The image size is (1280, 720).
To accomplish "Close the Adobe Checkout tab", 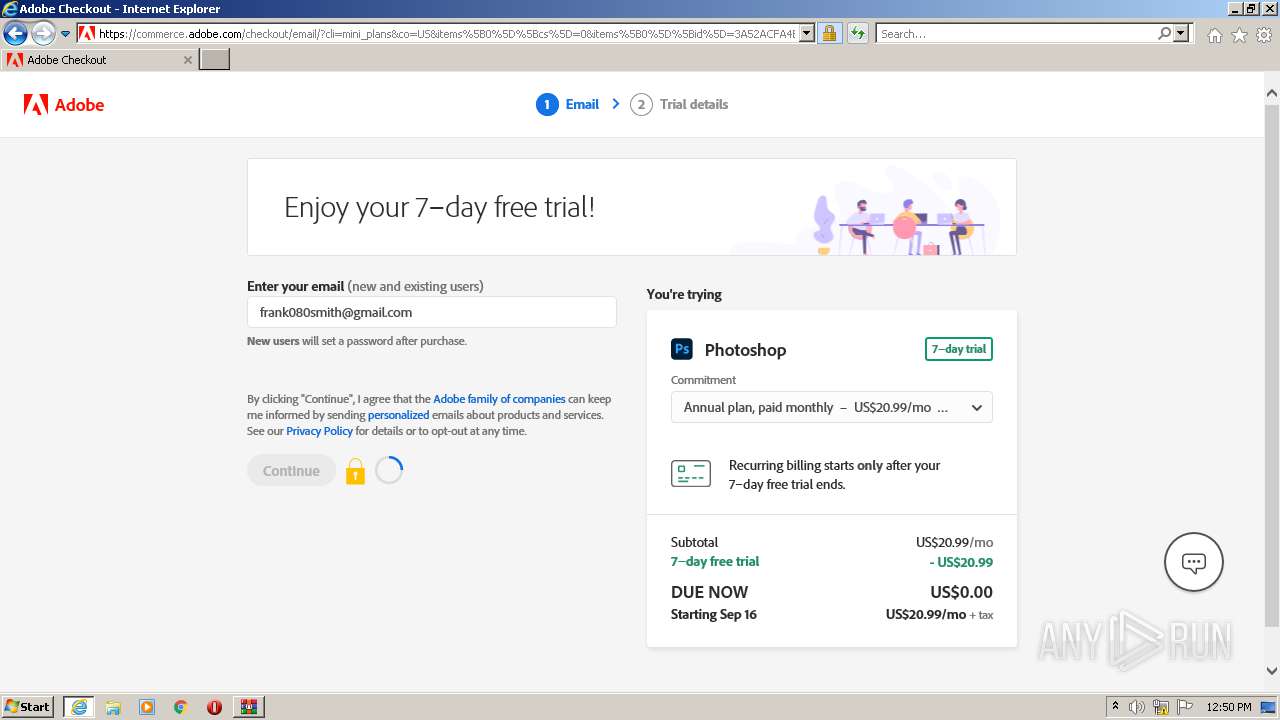I will point(187,59).
